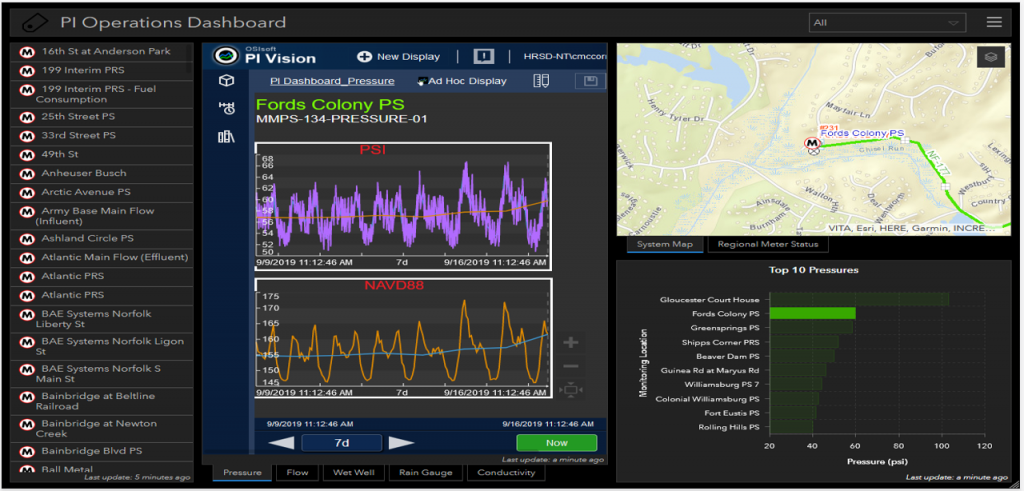Image resolution: width=1024 pixels, height=491 pixels.
Task: Click the highlighted Fords Colony PS bar
Action: point(812,313)
